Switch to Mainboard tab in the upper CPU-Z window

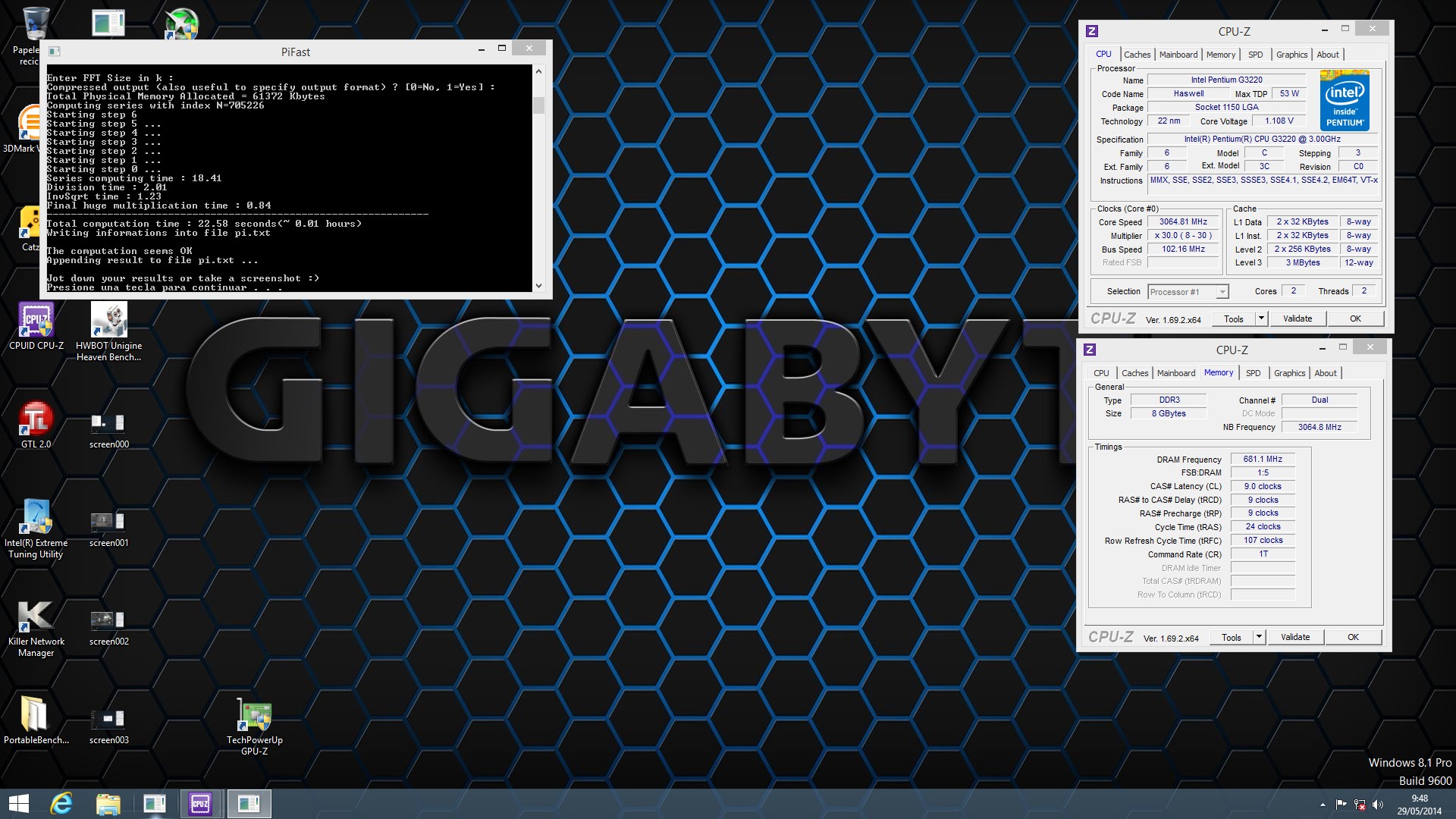click(1178, 55)
